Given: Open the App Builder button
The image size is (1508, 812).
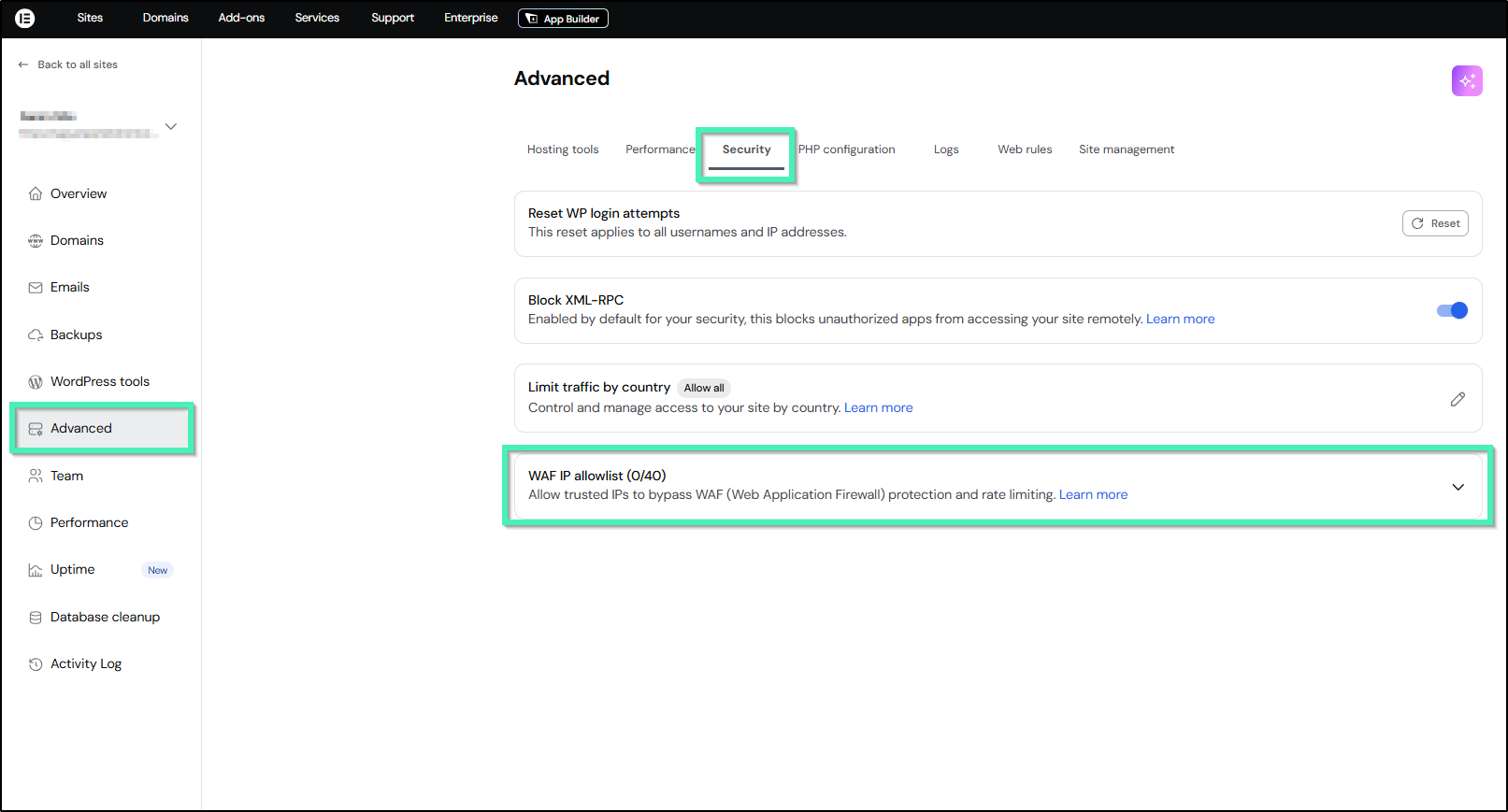Looking at the screenshot, I should (x=563, y=19).
